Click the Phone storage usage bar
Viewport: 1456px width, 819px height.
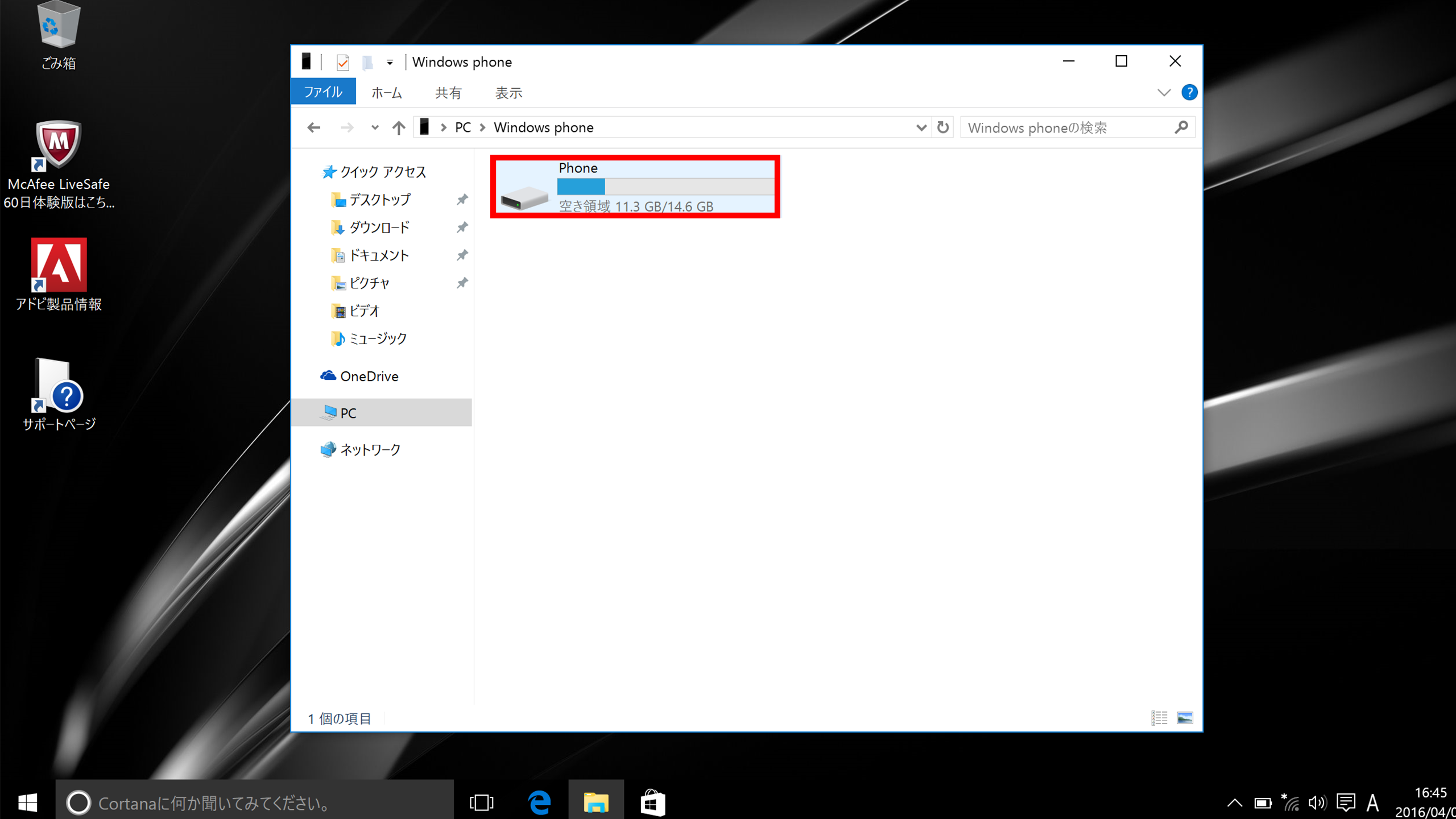tap(665, 187)
